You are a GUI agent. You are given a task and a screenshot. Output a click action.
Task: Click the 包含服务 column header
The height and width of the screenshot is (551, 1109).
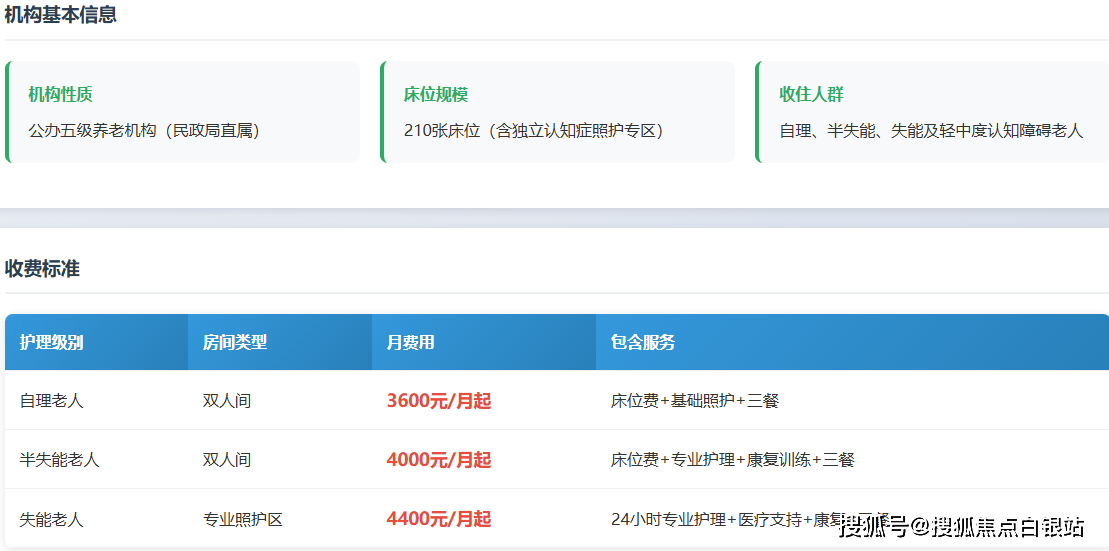coord(643,342)
